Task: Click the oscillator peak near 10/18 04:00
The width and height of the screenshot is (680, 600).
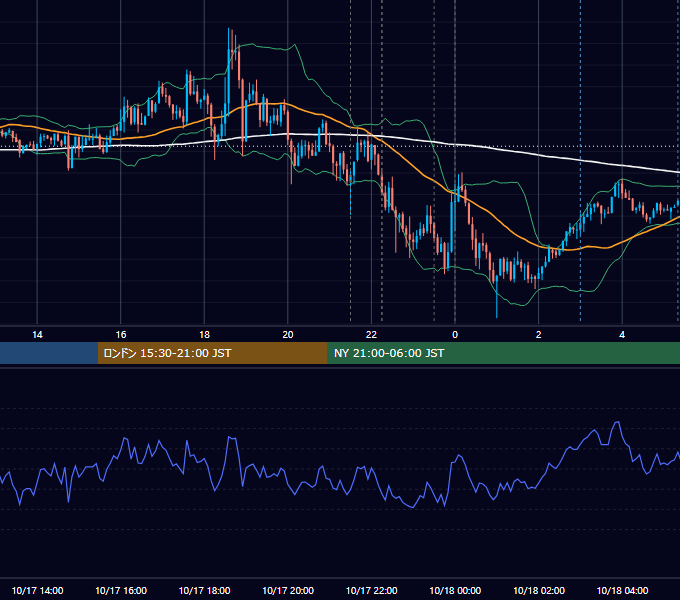Action: [x=617, y=422]
